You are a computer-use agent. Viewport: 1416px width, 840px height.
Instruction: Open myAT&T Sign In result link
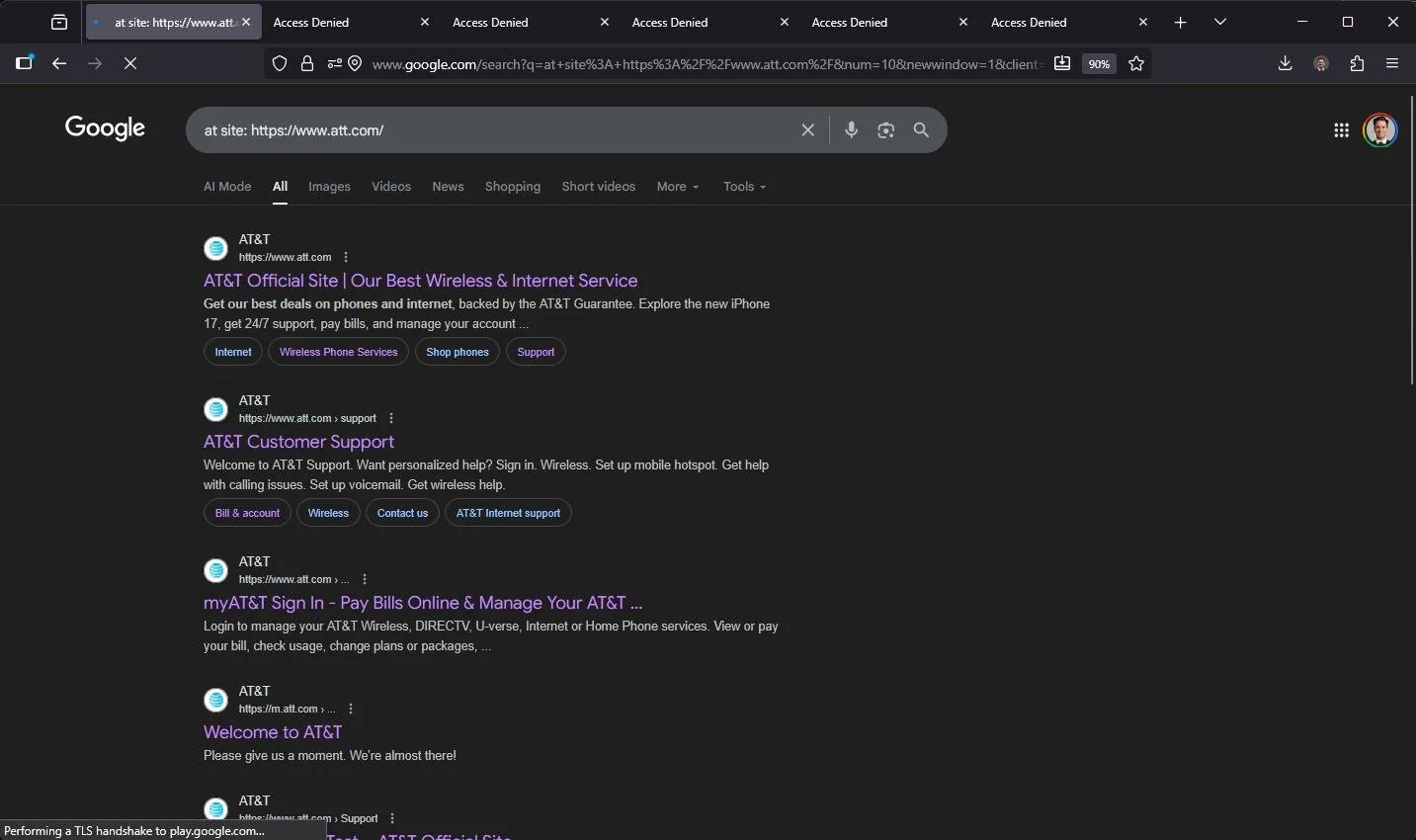(x=423, y=603)
